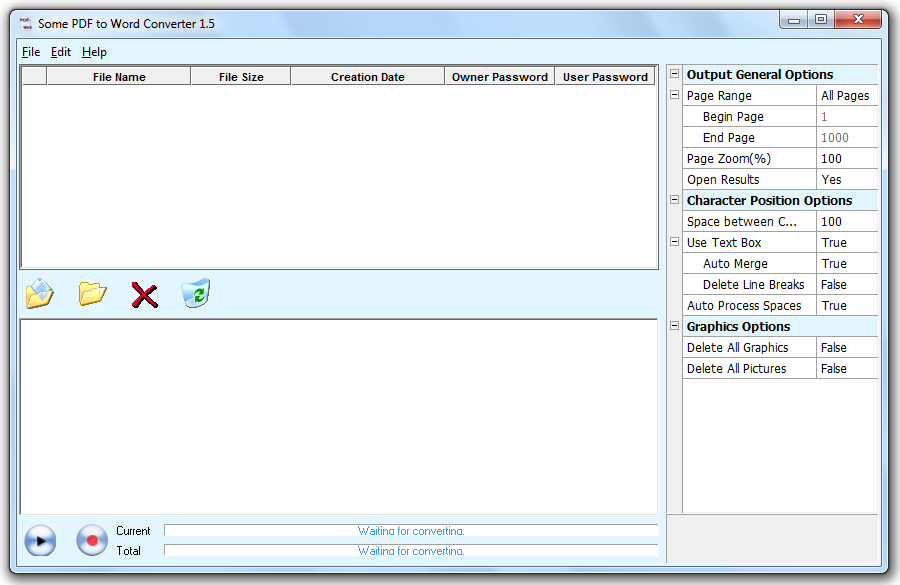Click the blank first column header

[34, 76]
